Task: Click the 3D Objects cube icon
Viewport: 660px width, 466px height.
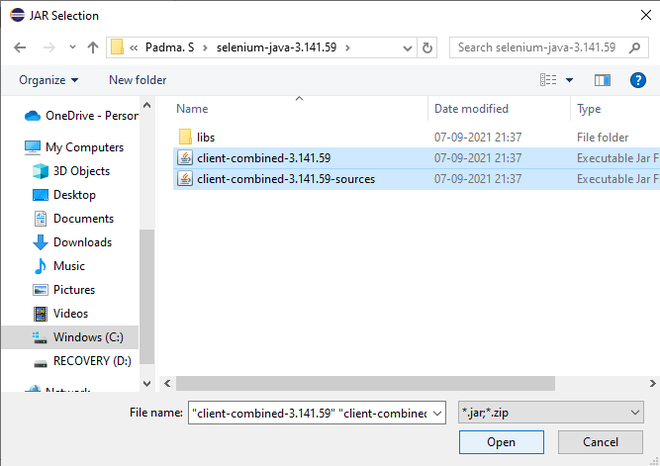Action: tap(40, 171)
